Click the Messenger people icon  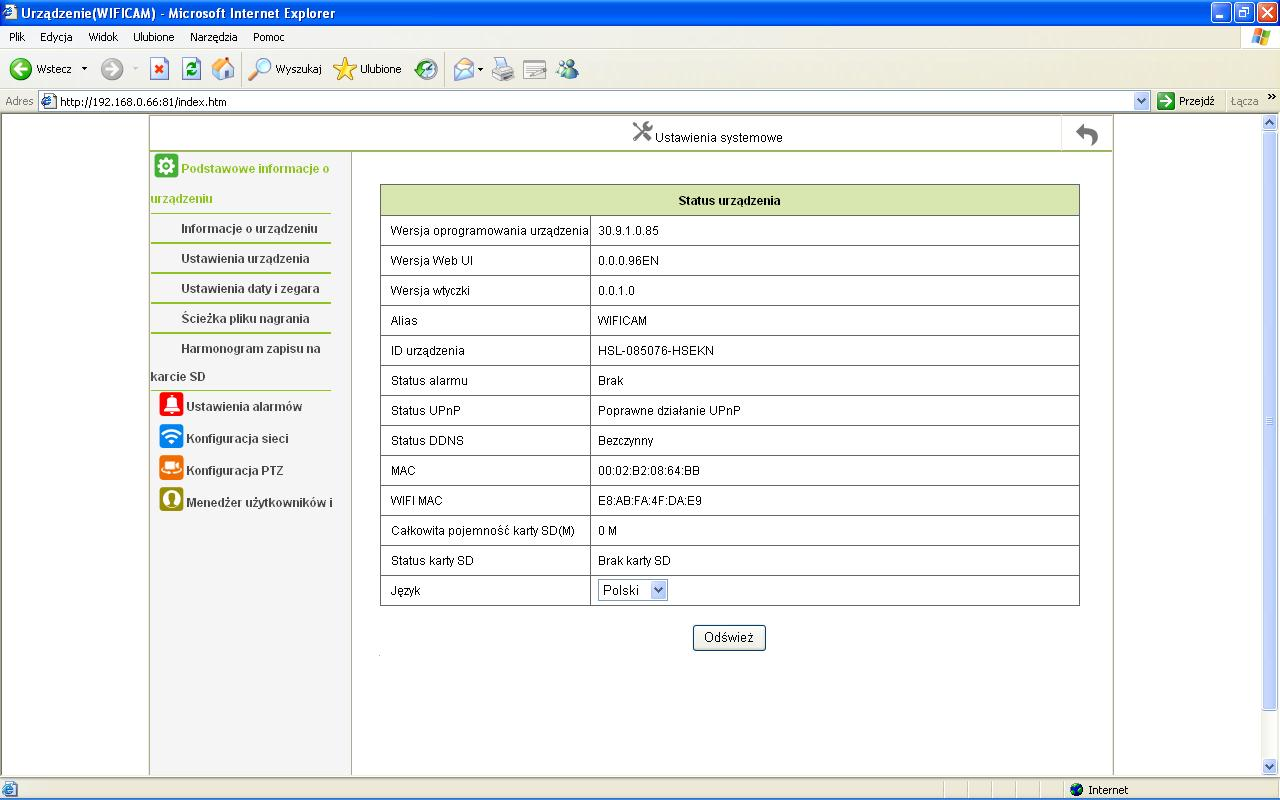[567, 69]
